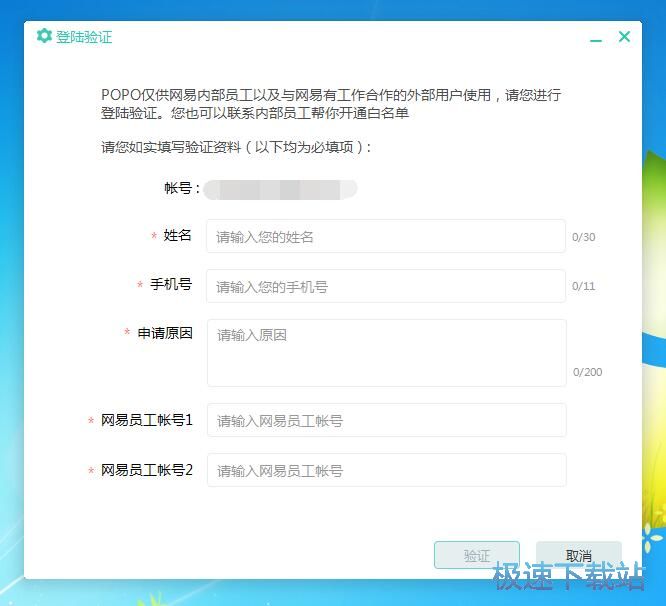Click the 取消 cancel button
This screenshot has width=666, height=606.
[578, 556]
